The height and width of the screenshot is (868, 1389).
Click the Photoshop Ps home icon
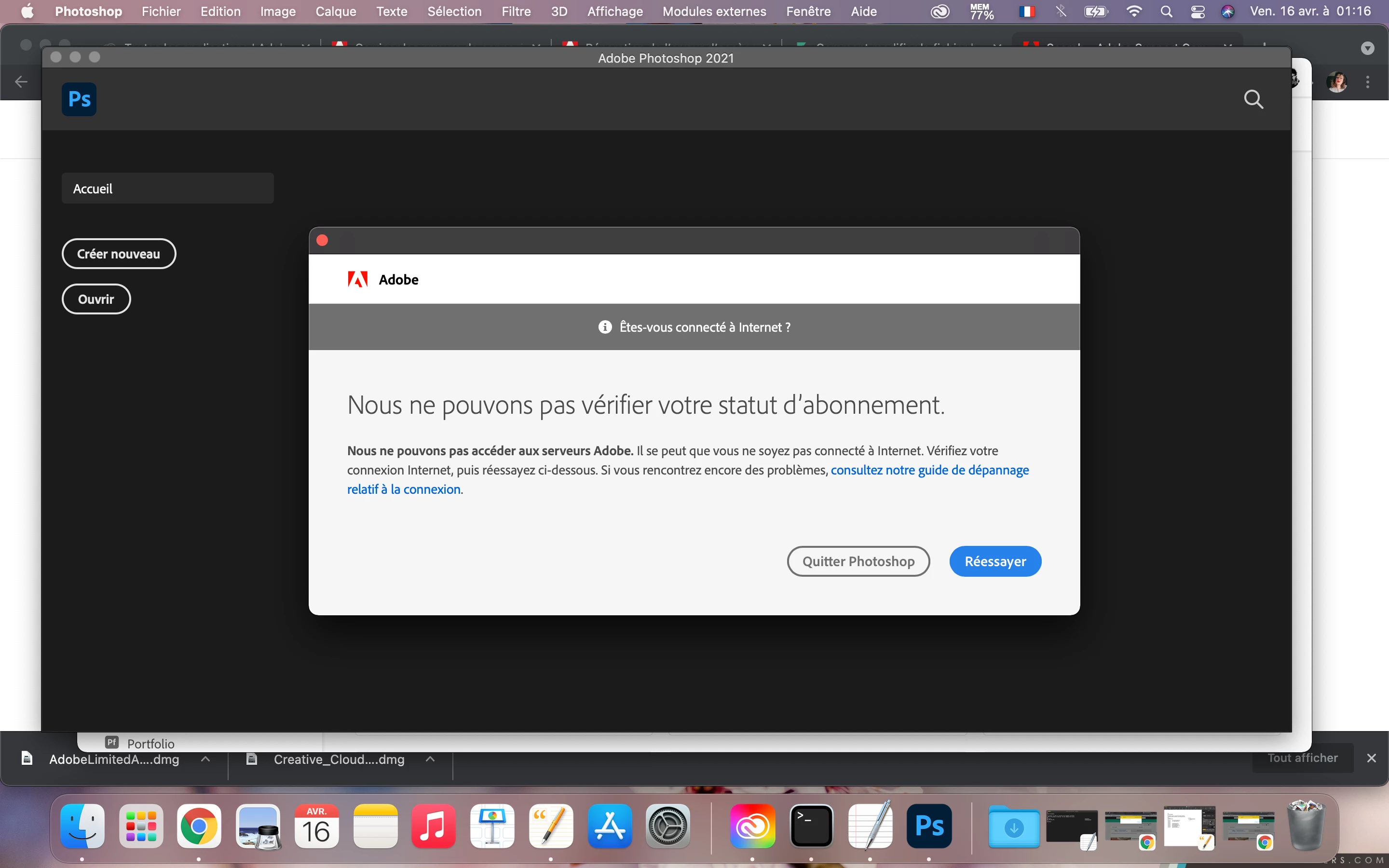click(79, 99)
